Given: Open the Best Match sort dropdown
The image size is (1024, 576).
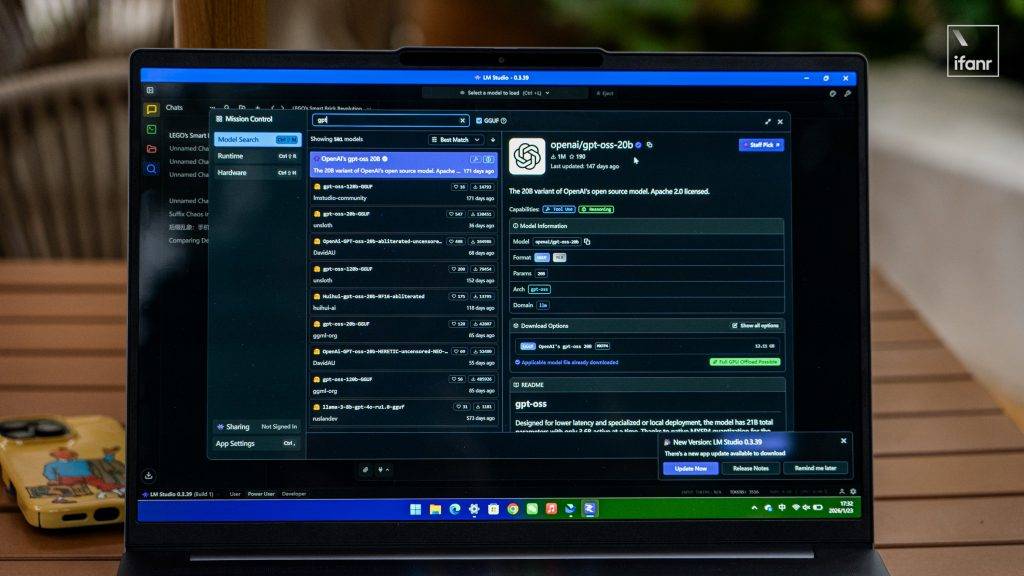Looking at the screenshot, I should [x=456, y=140].
